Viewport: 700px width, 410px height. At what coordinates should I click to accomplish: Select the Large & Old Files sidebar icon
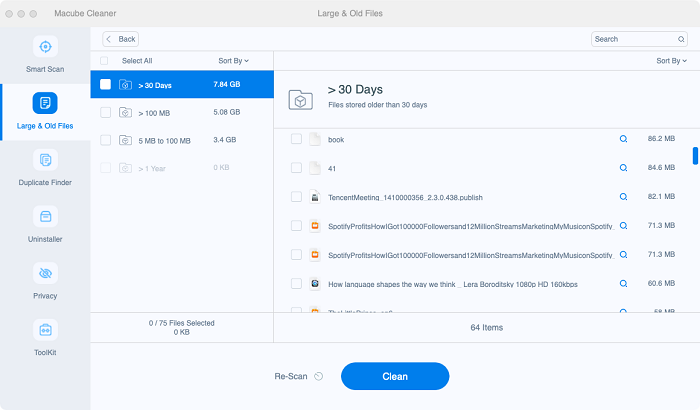(x=45, y=103)
